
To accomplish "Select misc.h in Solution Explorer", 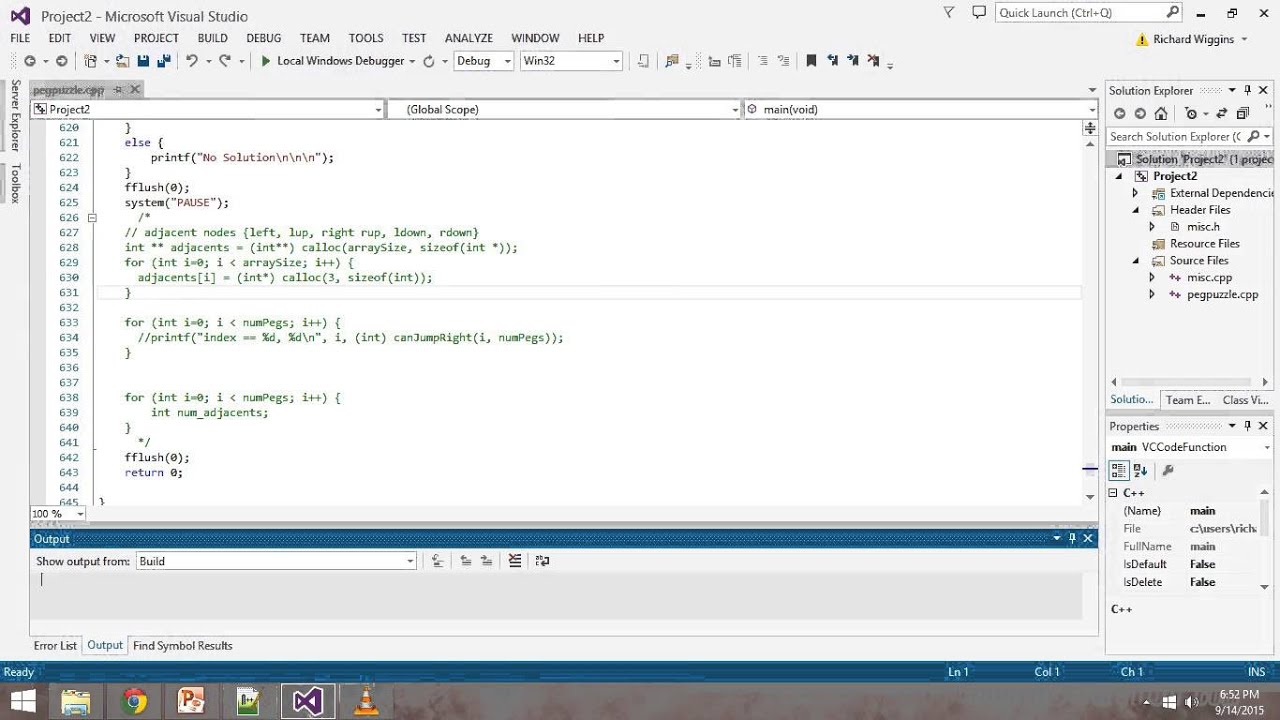I will pyautogui.click(x=1203, y=227).
